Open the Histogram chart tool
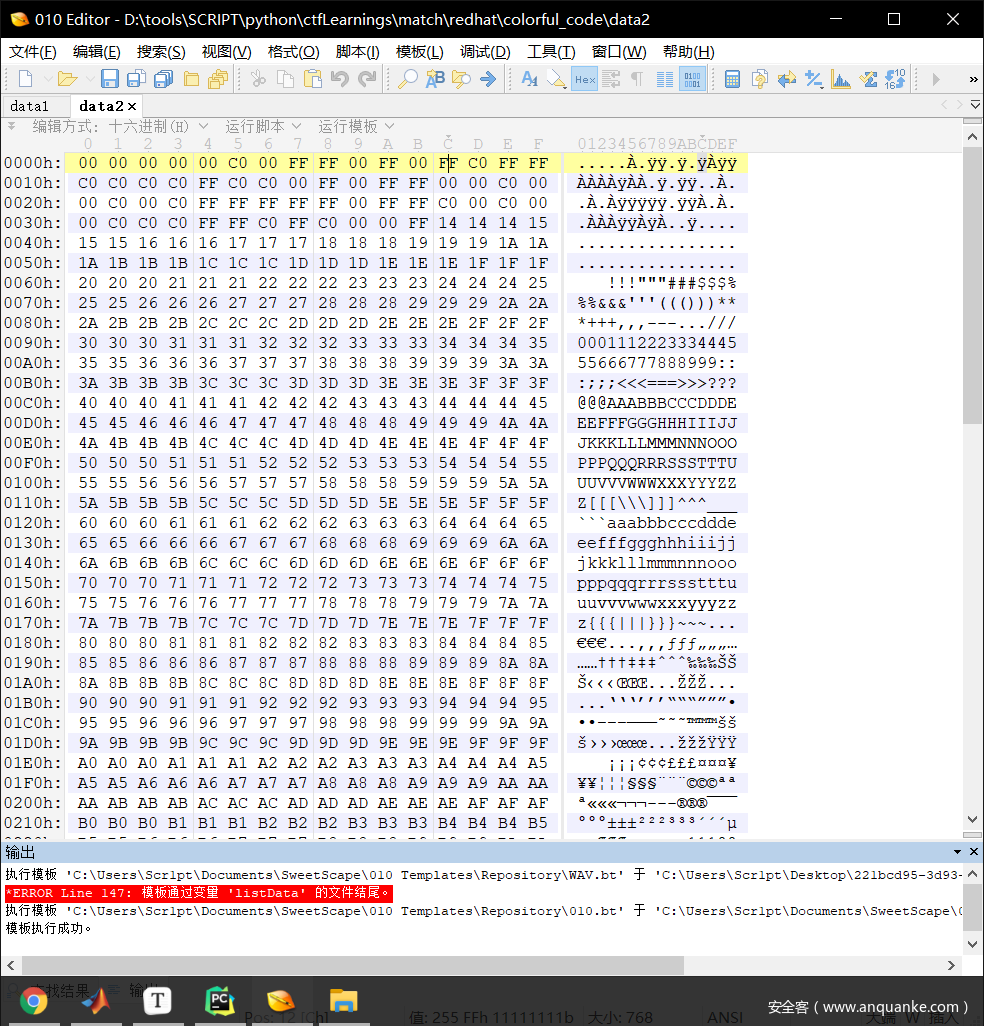Image resolution: width=984 pixels, height=1026 pixels. point(841,79)
